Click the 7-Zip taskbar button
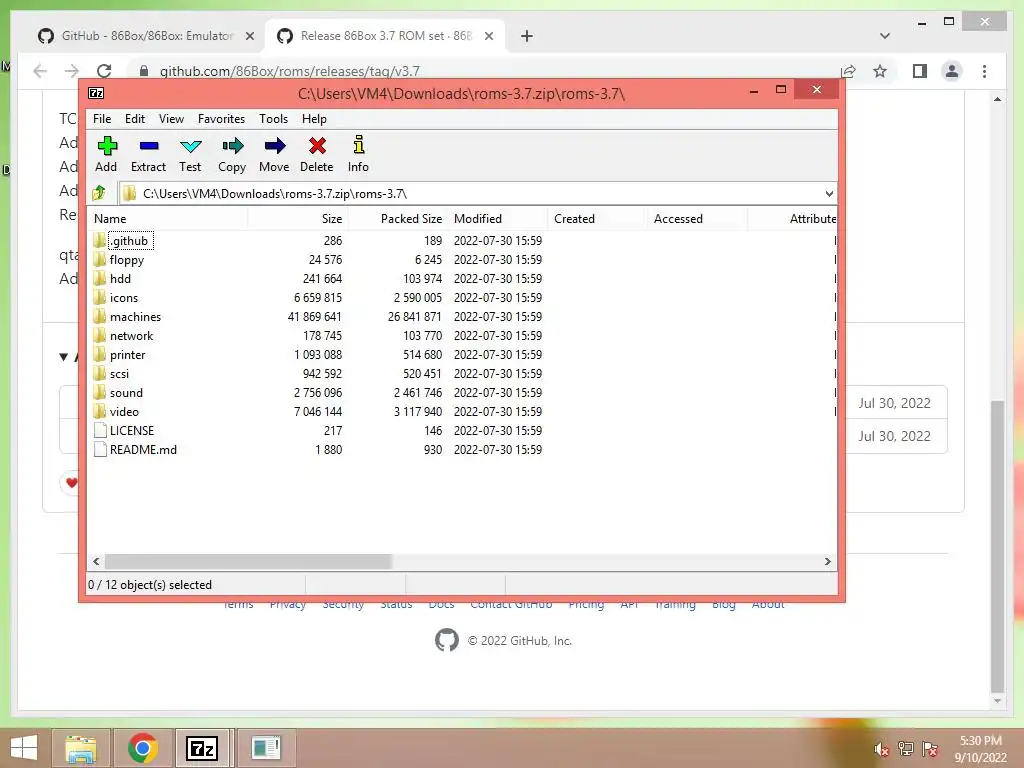 [202, 748]
